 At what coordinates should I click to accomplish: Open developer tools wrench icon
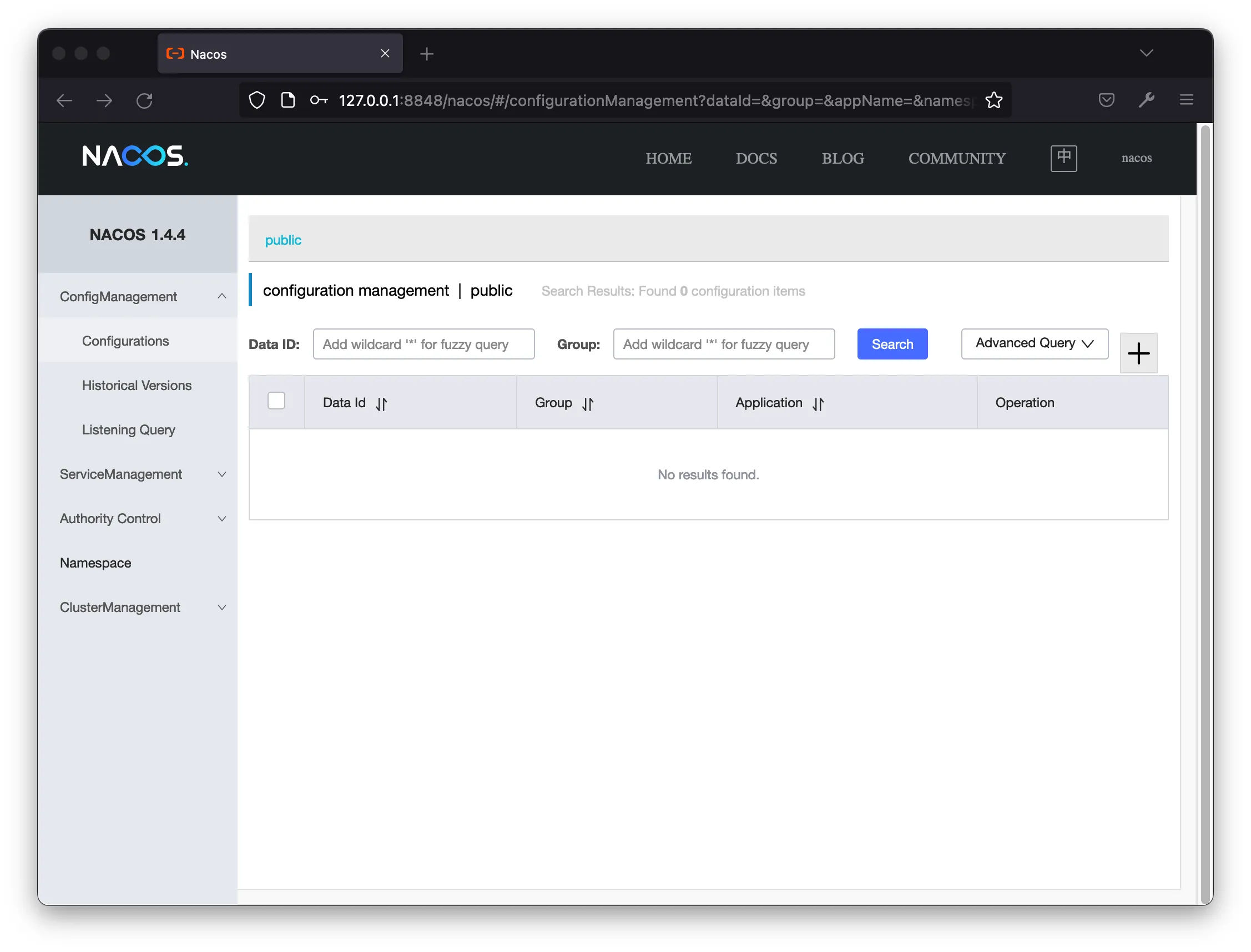[1146, 100]
